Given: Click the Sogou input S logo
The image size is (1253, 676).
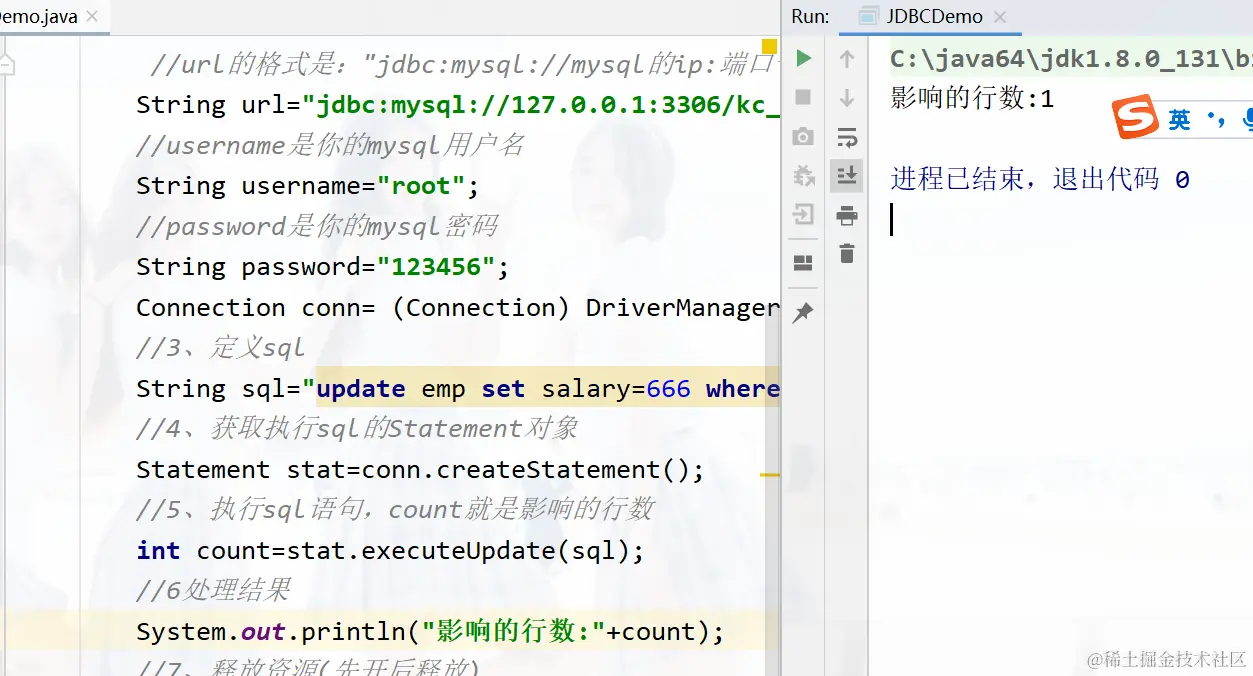Looking at the screenshot, I should 1136,119.
